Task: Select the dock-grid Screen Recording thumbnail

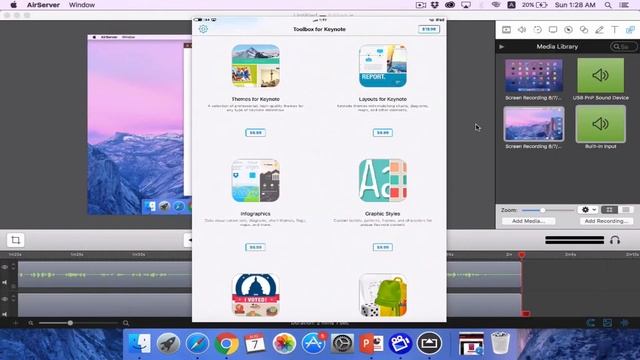Action: [533, 76]
